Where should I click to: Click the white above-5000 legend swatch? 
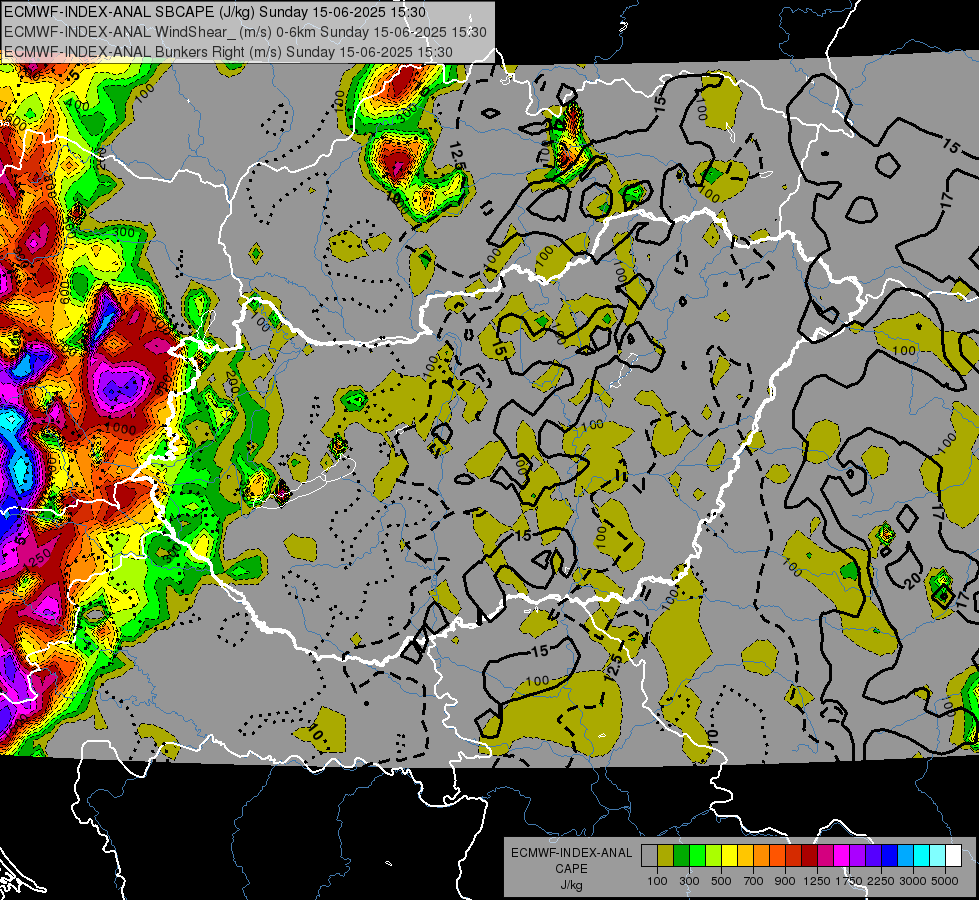[953, 856]
